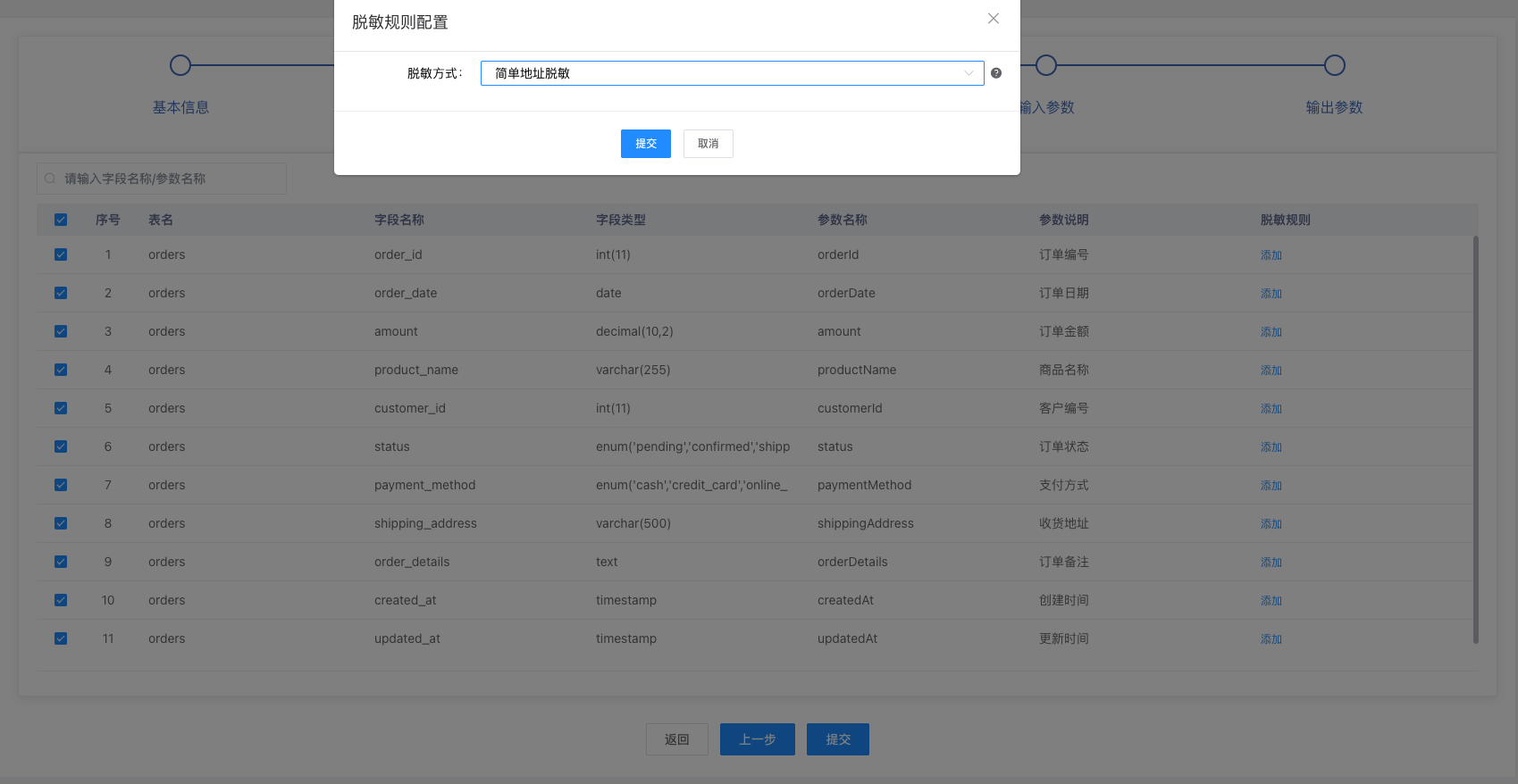
Task: Click 上一步 button at page bottom
Action: pos(757,739)
